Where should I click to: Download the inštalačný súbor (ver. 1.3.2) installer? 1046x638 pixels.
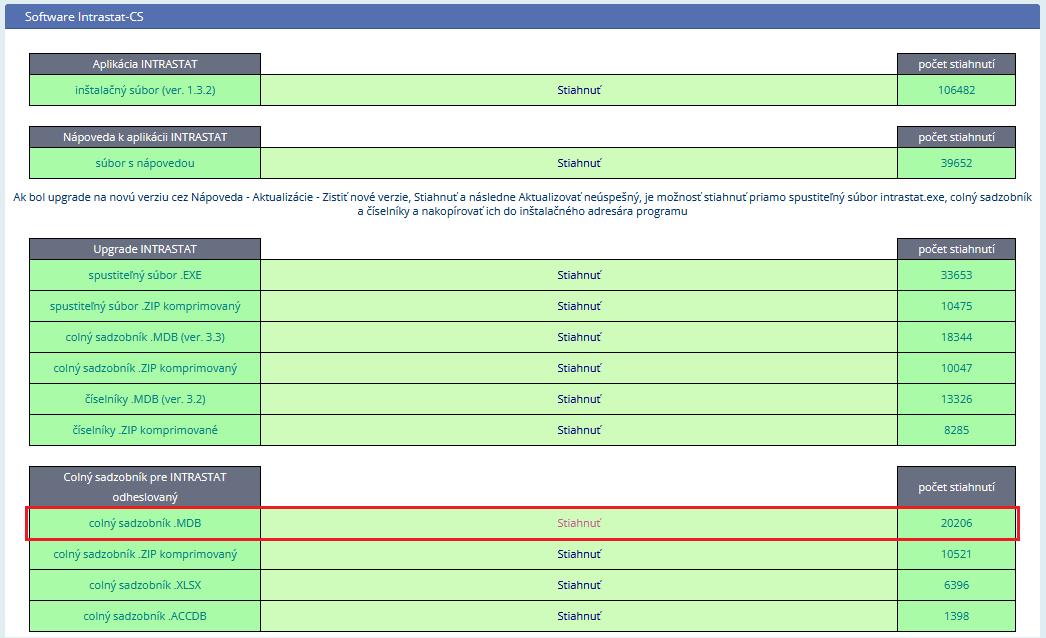(x=579, y=90)
